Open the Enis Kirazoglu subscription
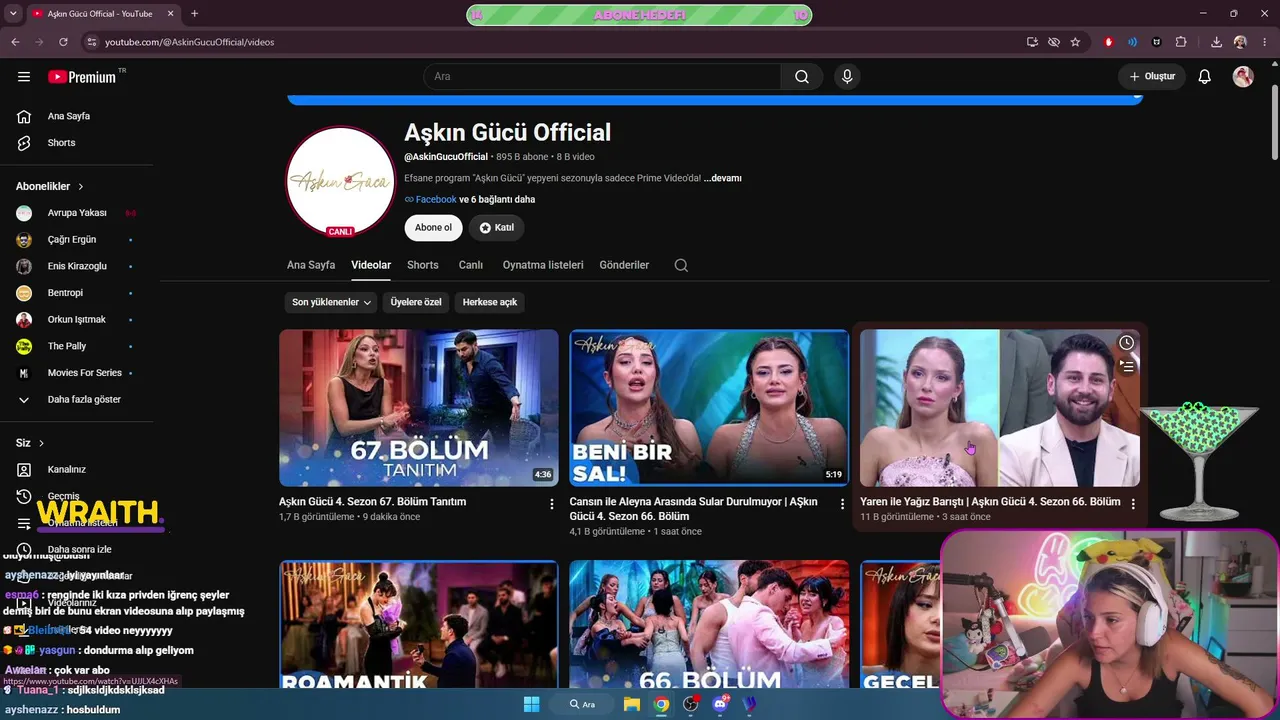This screenshot has width=1280, height=720. pyautogui.click(x=76, y=266)
